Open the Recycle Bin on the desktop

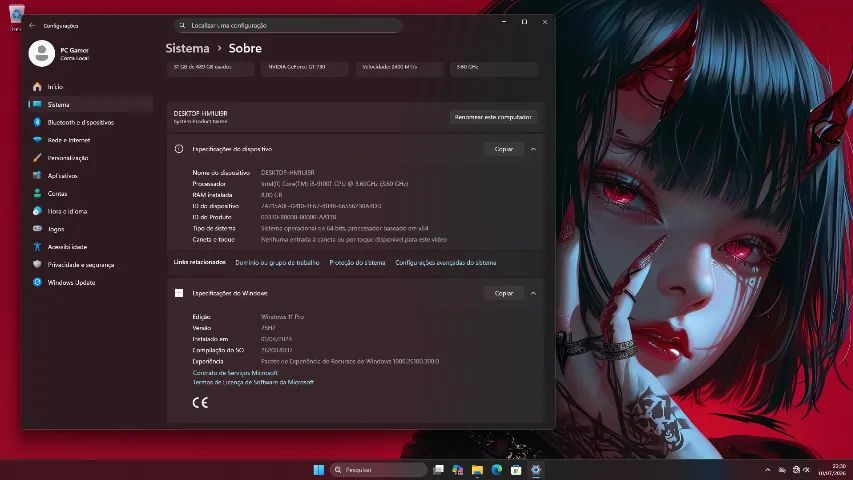click(x=16, y=16)
